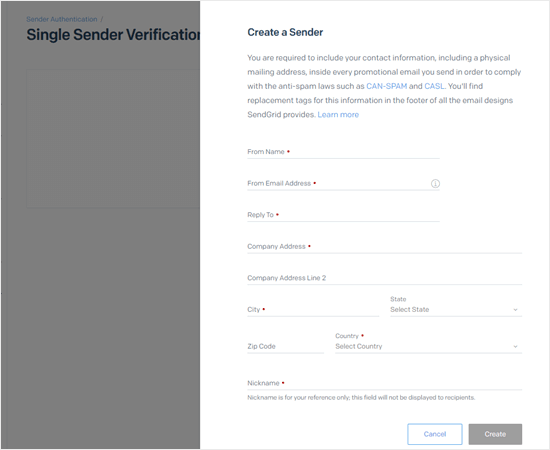Open the Select State dropdown
Viewport: 550px width, 450px height.
point(456,310)
